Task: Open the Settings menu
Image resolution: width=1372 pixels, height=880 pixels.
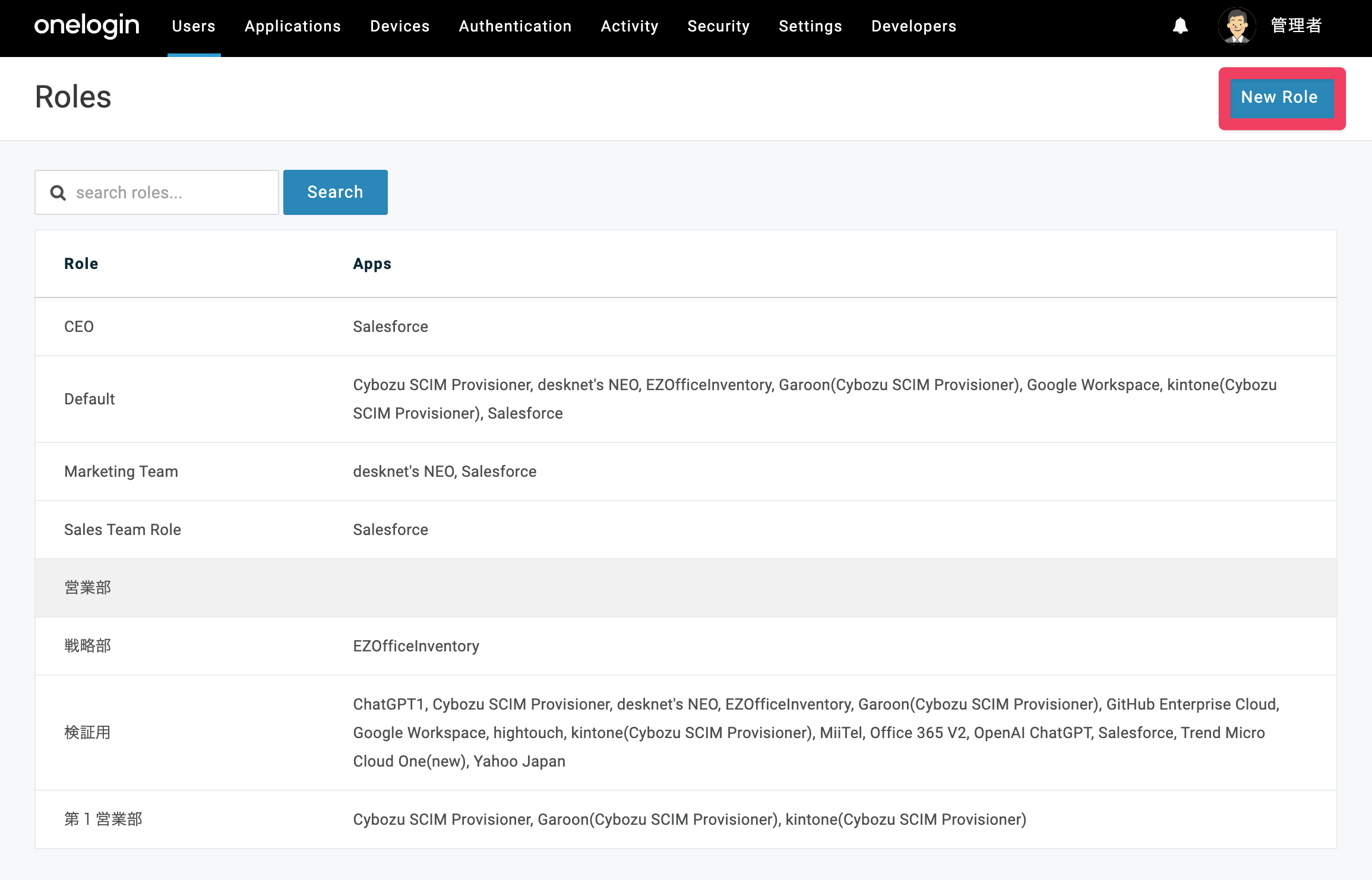Action: (x=810, y=26)
